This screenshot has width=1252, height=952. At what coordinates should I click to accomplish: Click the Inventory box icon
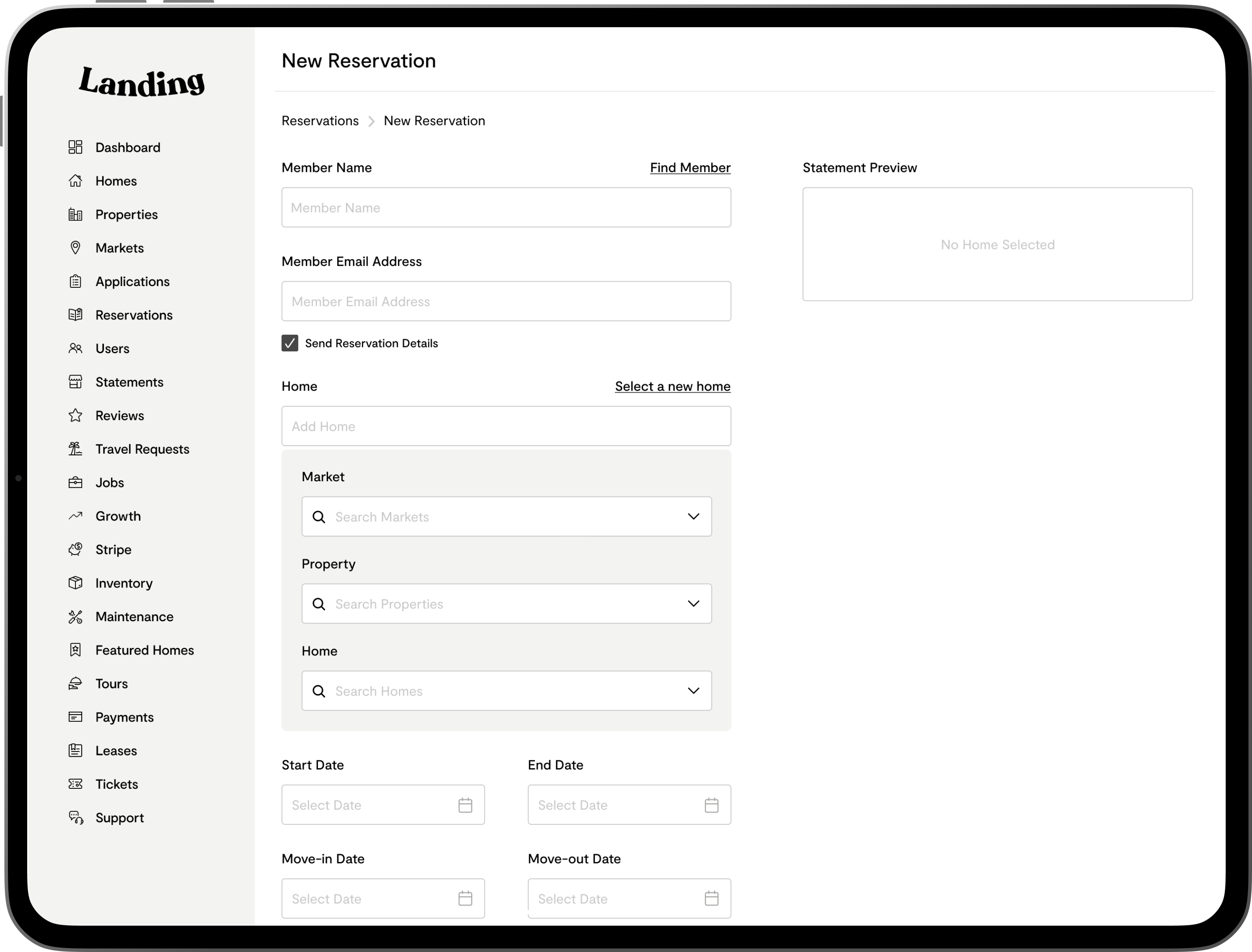[x=75, y=583]
